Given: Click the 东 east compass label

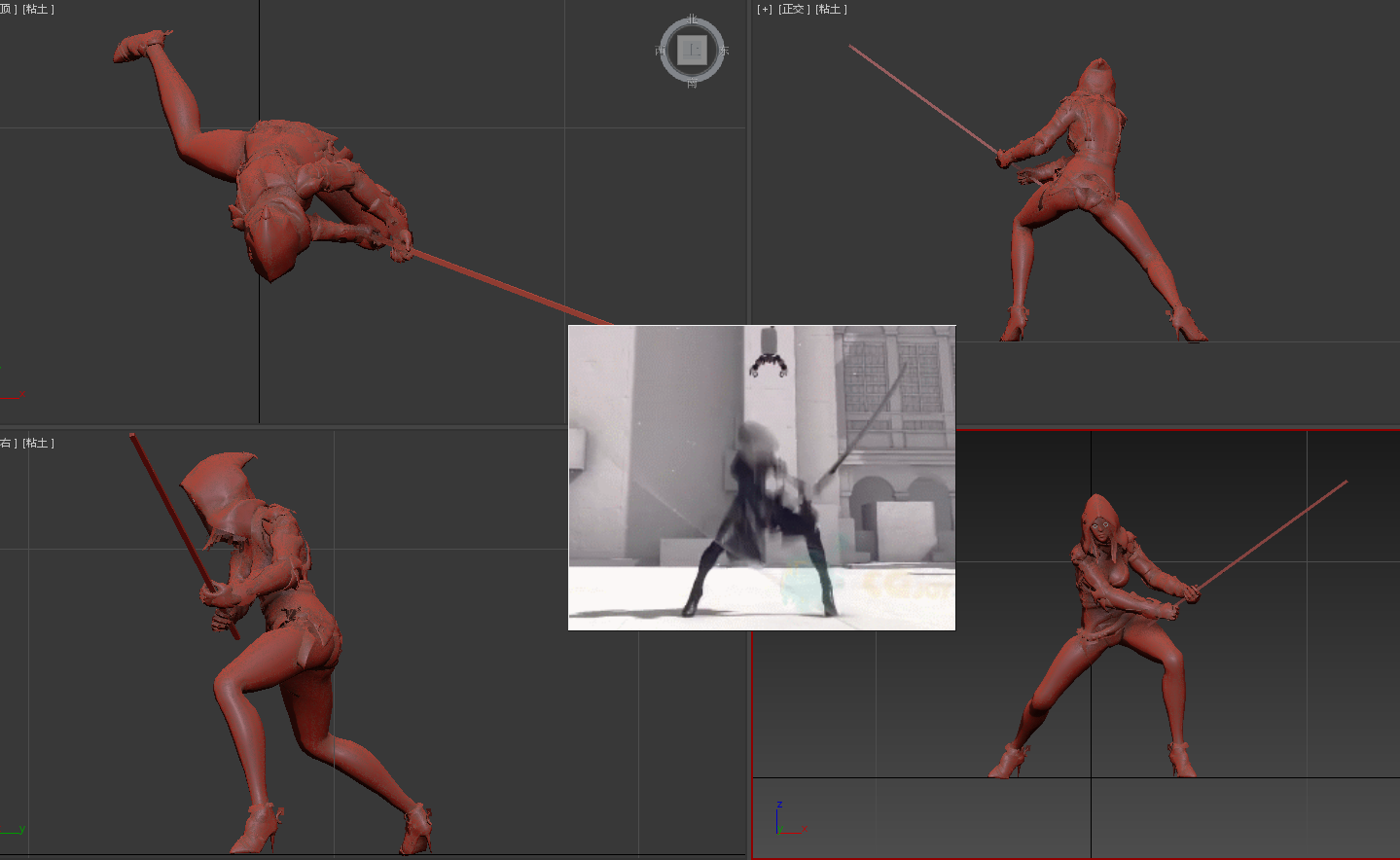Looking at the screenshot, I should (x=724, y=51).
